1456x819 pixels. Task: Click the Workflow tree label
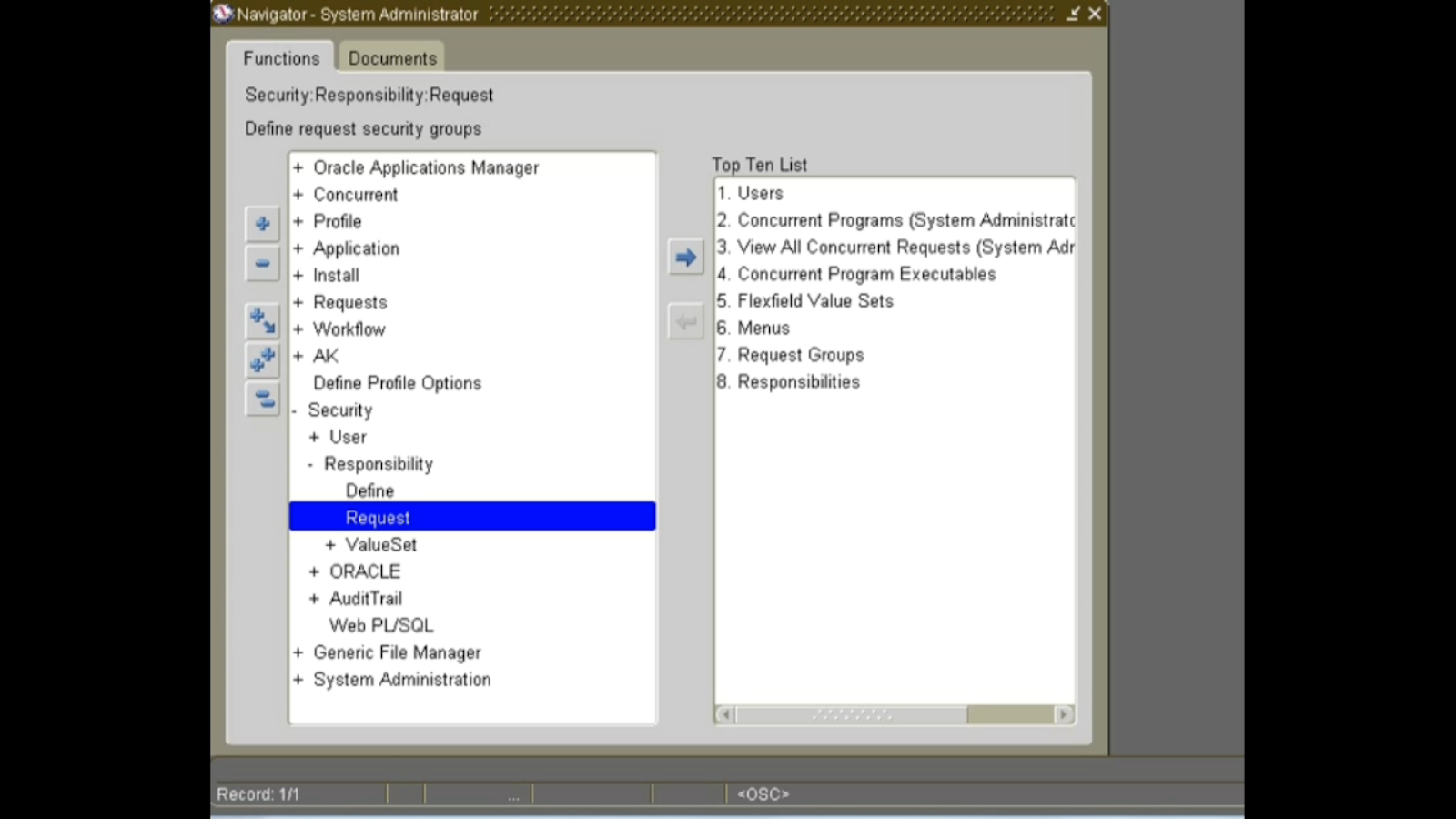coord(349,329)
